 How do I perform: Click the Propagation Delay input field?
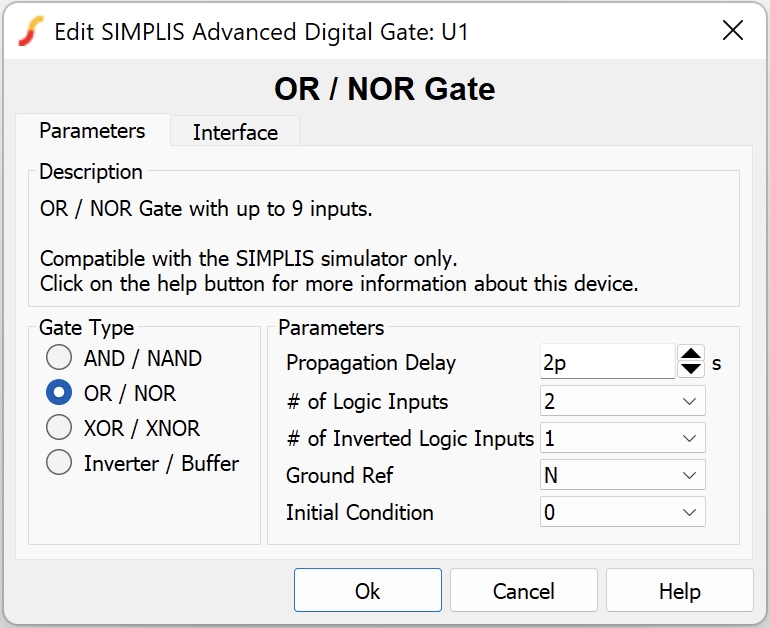(x=607, y=362)
